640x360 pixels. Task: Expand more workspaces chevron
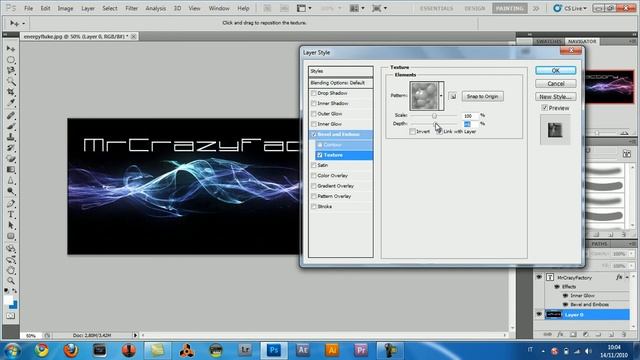coord(536,8)
